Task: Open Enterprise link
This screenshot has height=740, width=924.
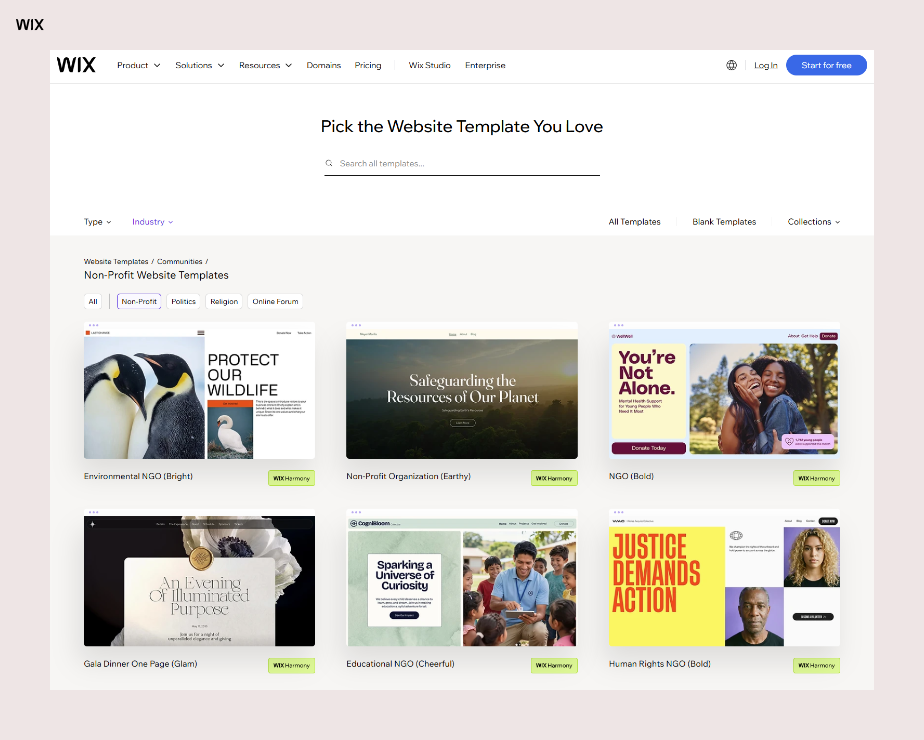Action: coord(485,65)
